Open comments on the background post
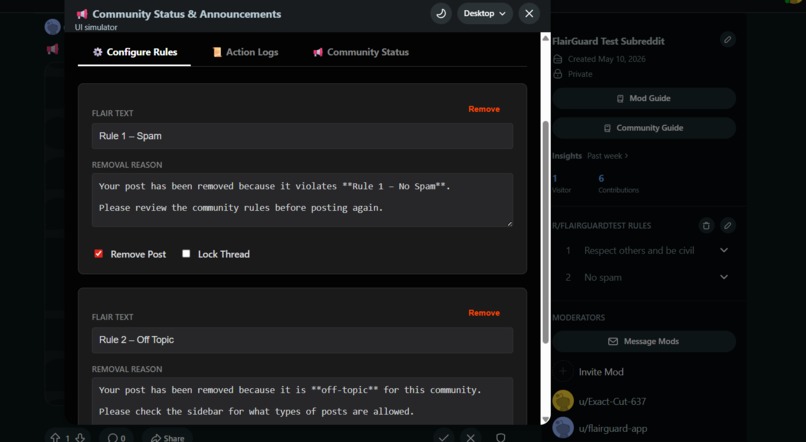 [117, 438]
